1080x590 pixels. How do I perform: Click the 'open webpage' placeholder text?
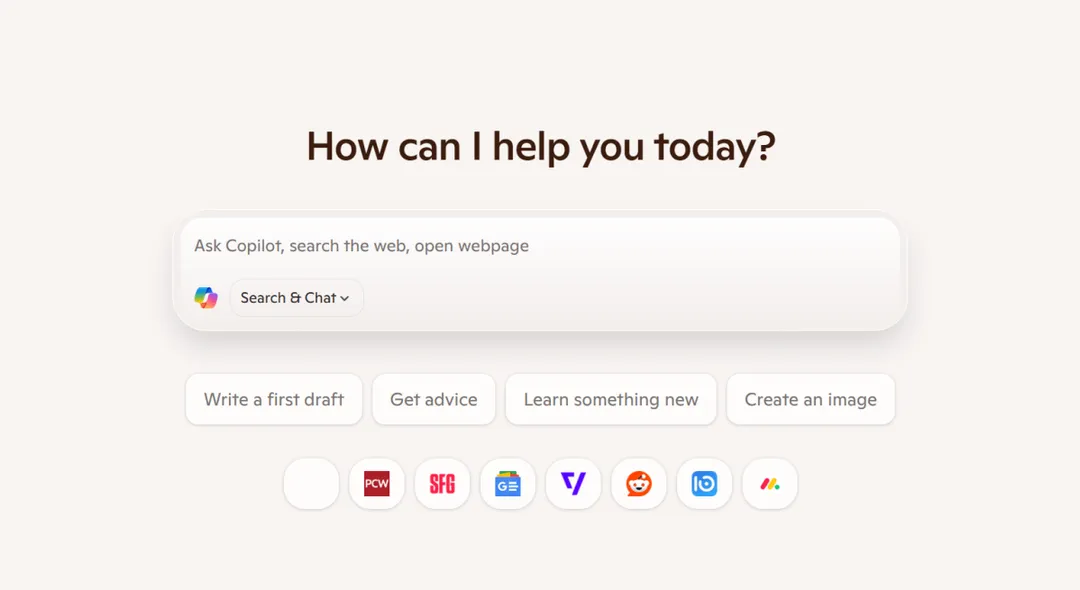[x=471, y=246]
